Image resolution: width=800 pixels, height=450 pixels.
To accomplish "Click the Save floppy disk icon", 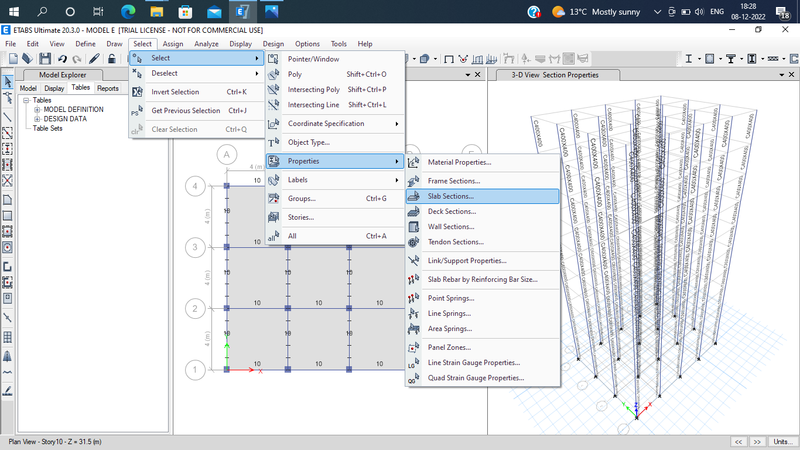I will coord(45,59).
